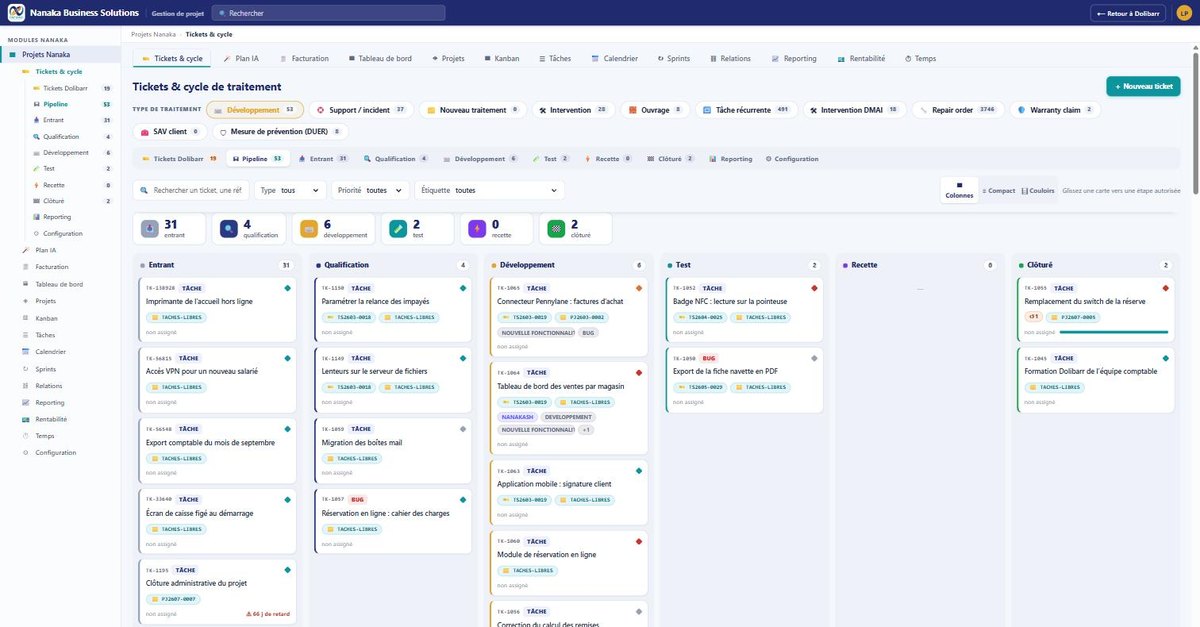This screenshot has height=627, width=1200.
Task: Click the developpement stat card icon
Action: click(x=309, y=229)
